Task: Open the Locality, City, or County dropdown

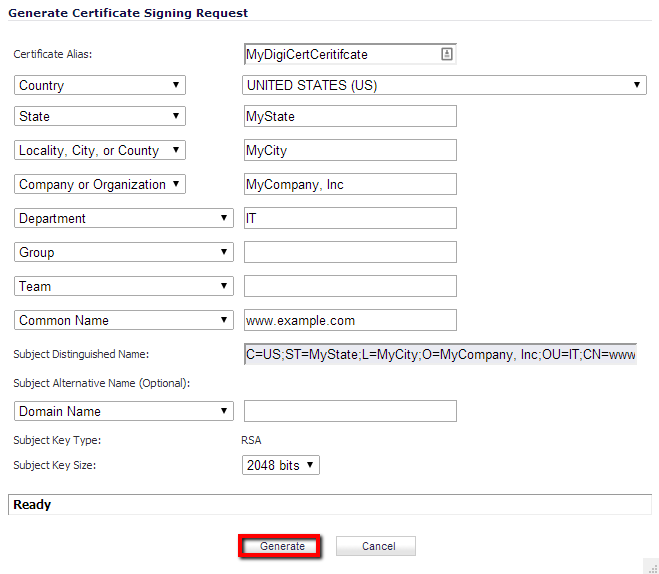Action: (100, 151)
